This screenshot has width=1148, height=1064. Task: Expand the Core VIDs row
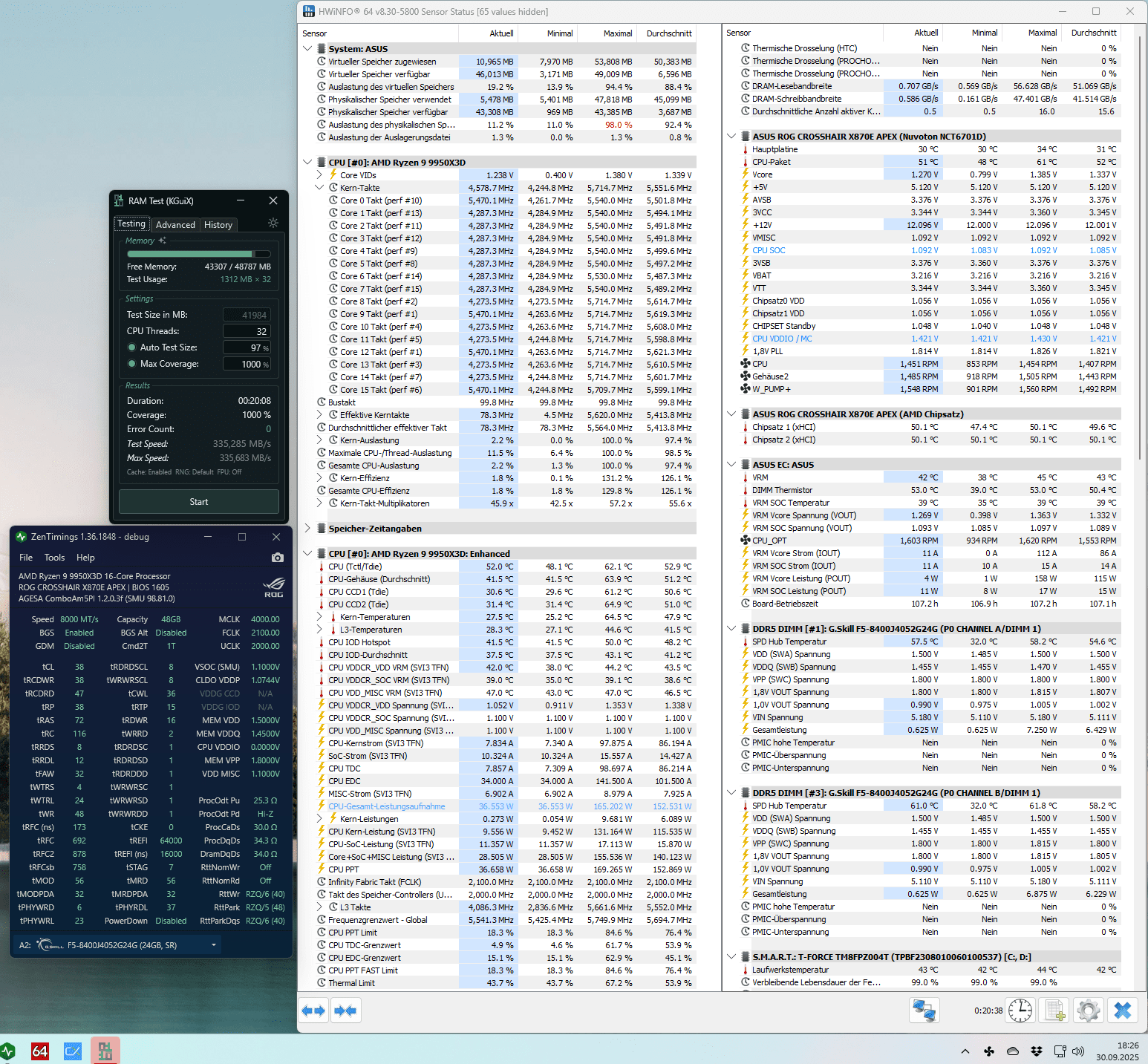(x=319, y=175)
